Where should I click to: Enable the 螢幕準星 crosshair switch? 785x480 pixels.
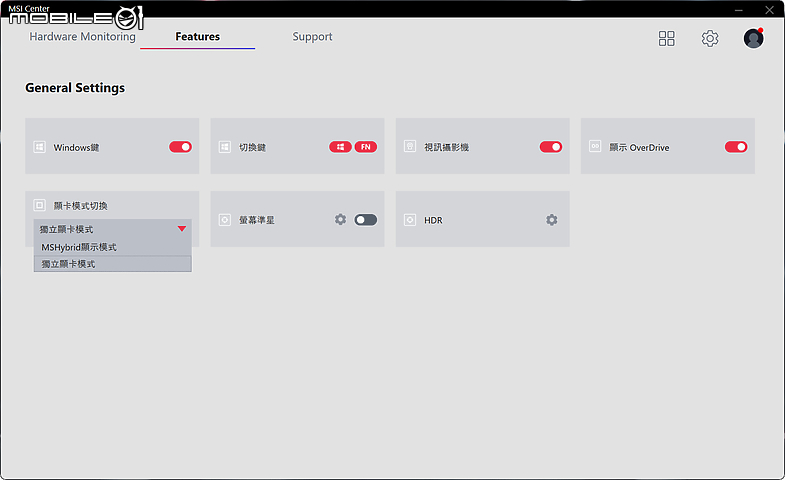(365, 220)
